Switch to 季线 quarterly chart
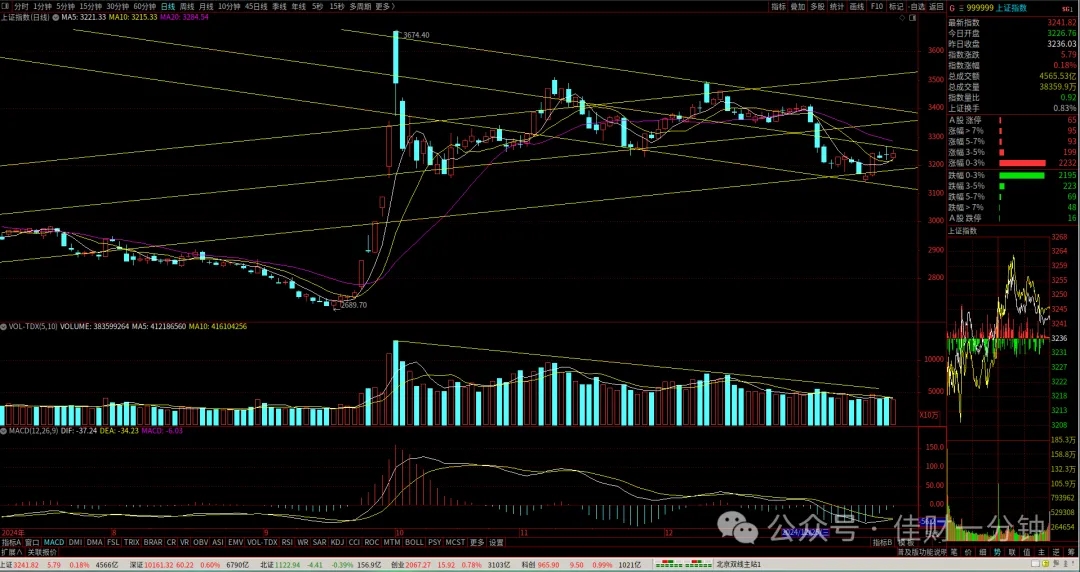The width and height of the screenshot is (1080, 572). [x=280, y=6]
